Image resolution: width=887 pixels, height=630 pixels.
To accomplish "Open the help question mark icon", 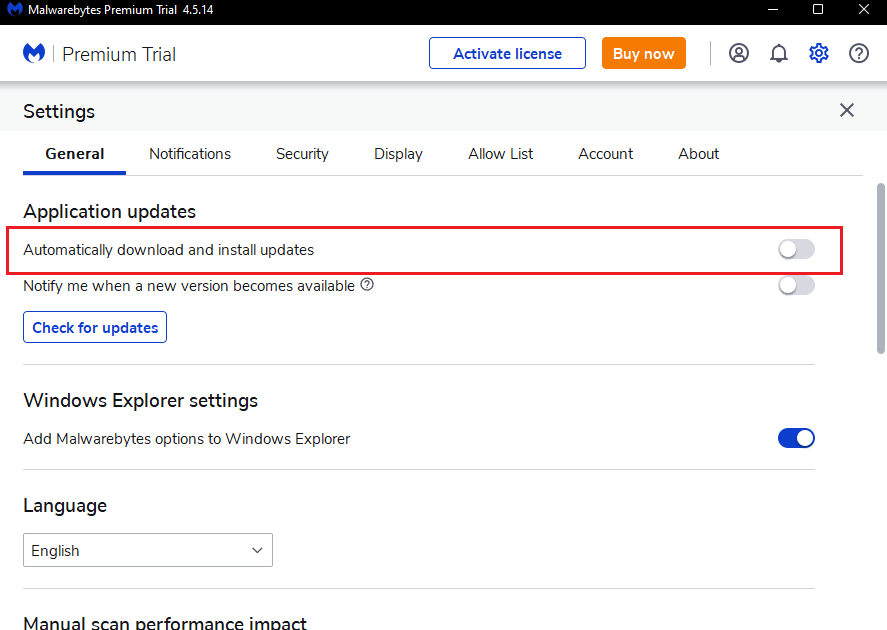I will pyautogui.click(x=858, y=53).
